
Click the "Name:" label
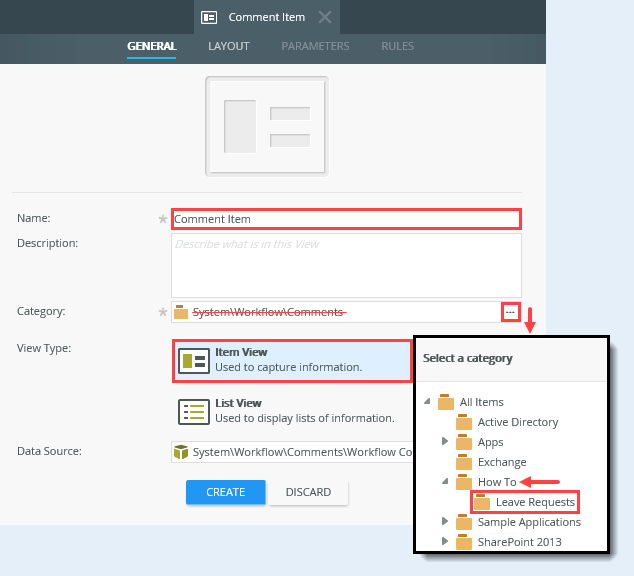(x=34, y=218)
